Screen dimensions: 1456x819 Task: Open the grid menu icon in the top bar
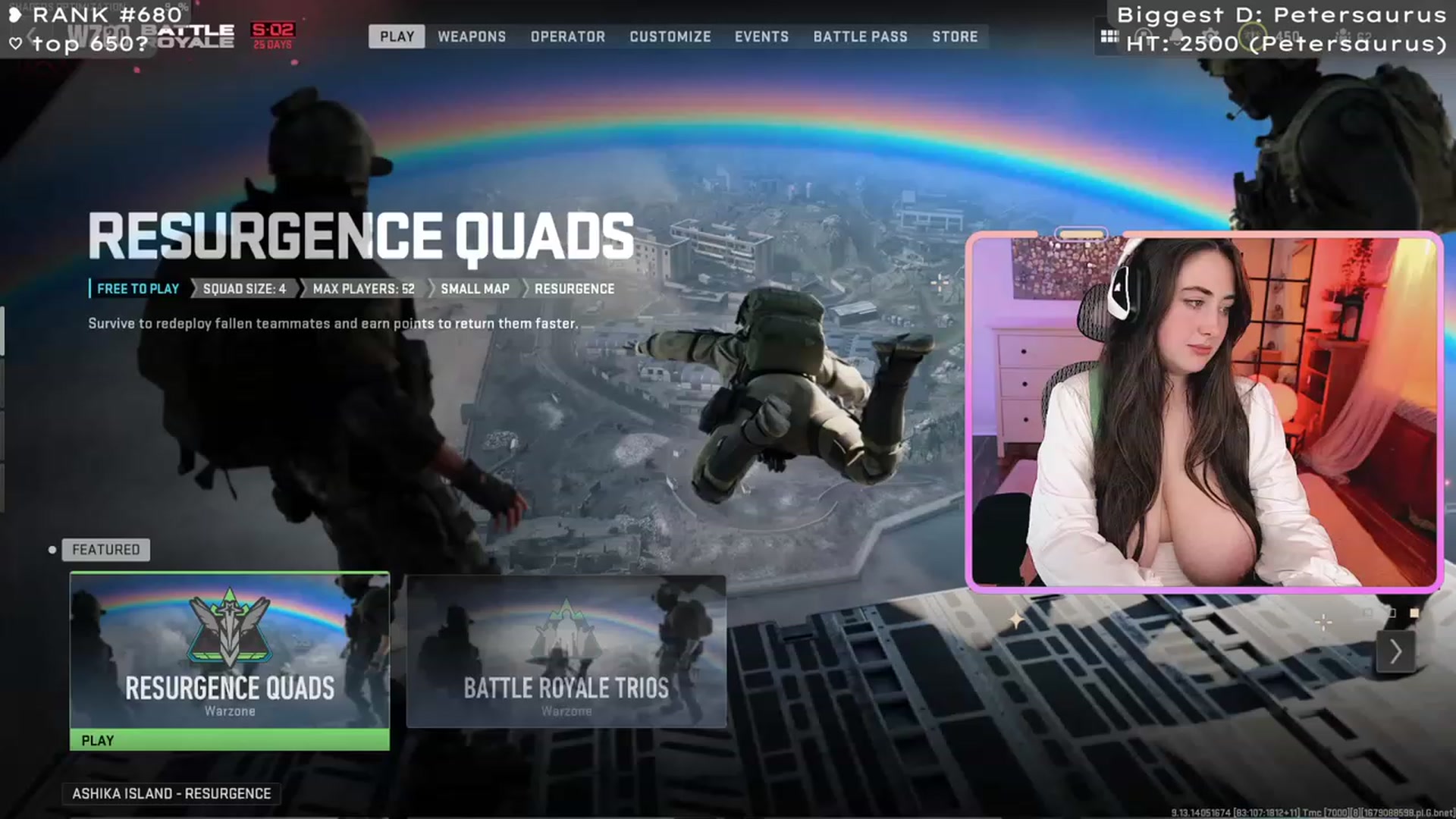(1109, 36)
